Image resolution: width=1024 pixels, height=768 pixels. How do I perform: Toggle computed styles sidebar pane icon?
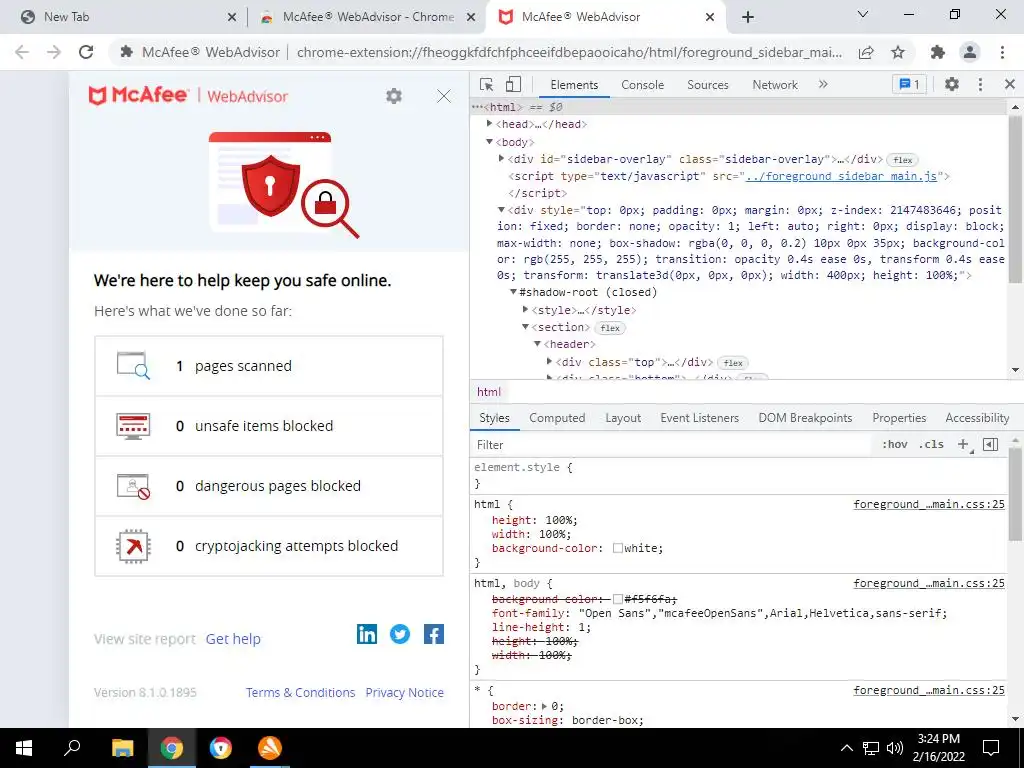click(991, 445)
